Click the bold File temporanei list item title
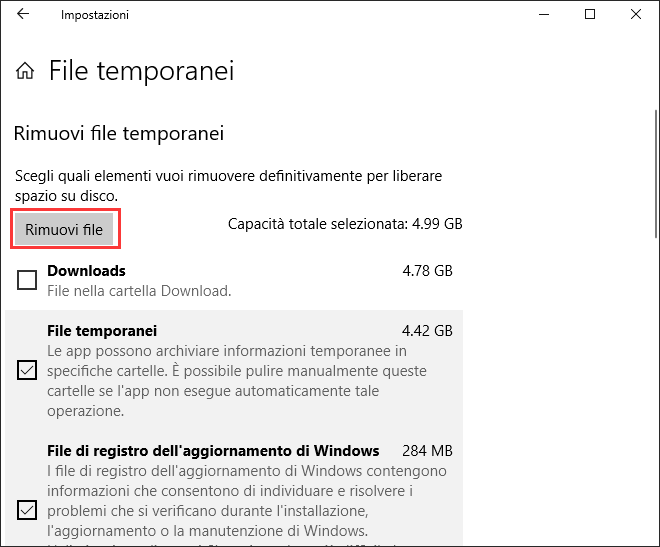 click(x=102, y=331)
